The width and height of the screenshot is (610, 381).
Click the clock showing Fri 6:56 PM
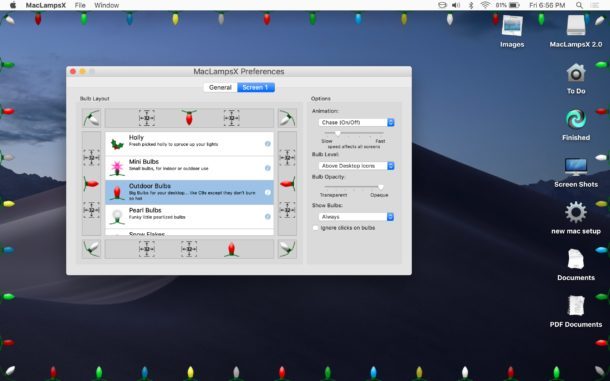(x=547, y=5)
